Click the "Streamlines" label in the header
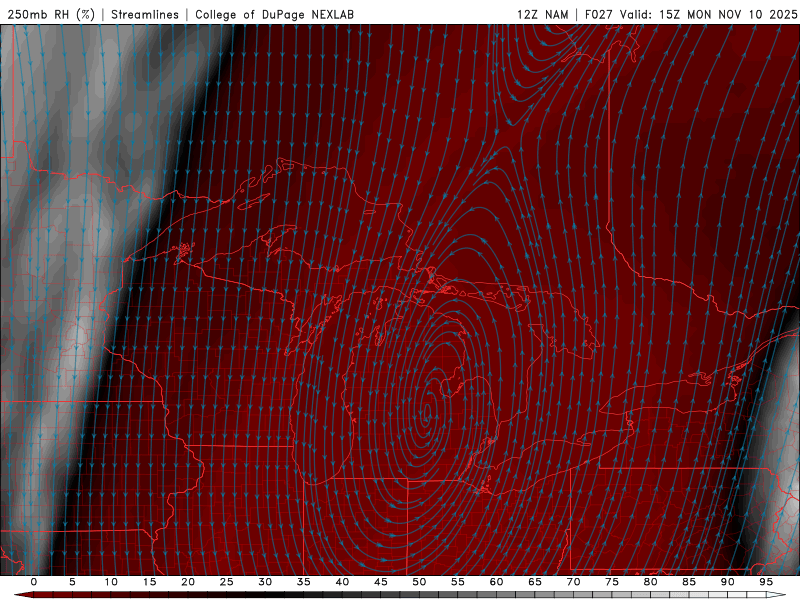The width and height of the screenshot is (800, 600). tap(145, 14)
